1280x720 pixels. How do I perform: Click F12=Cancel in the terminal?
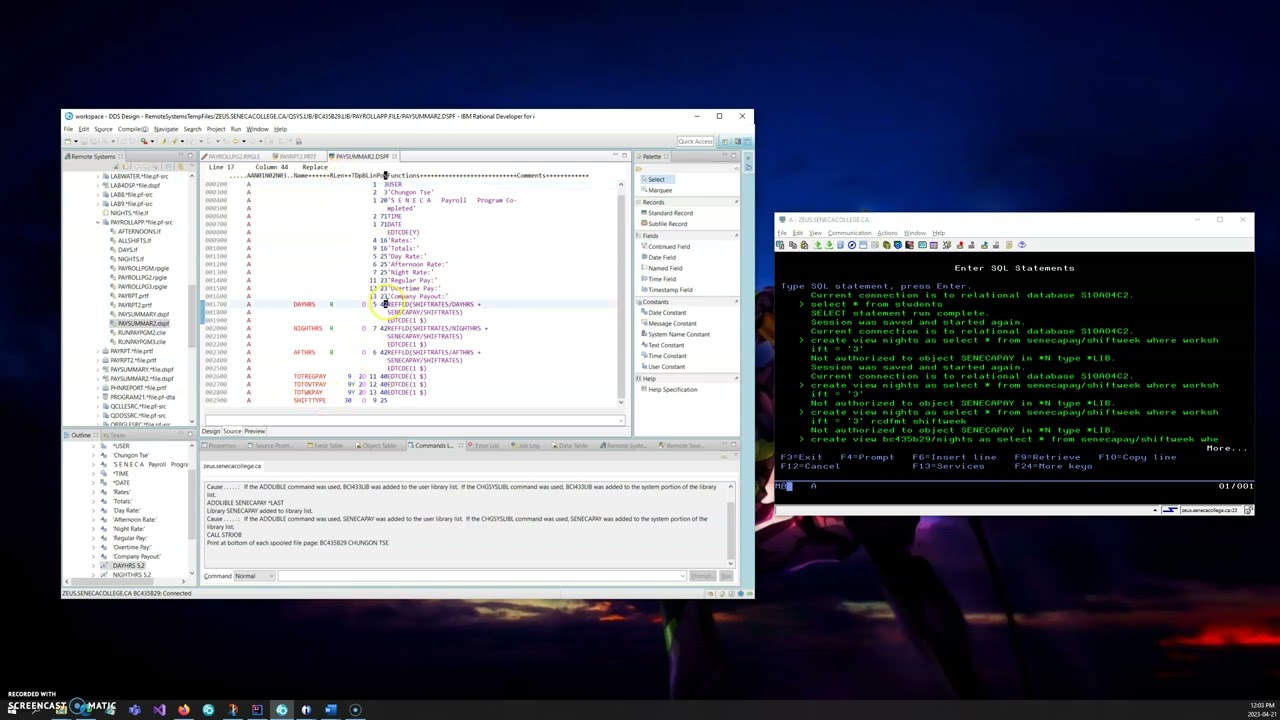810,466
